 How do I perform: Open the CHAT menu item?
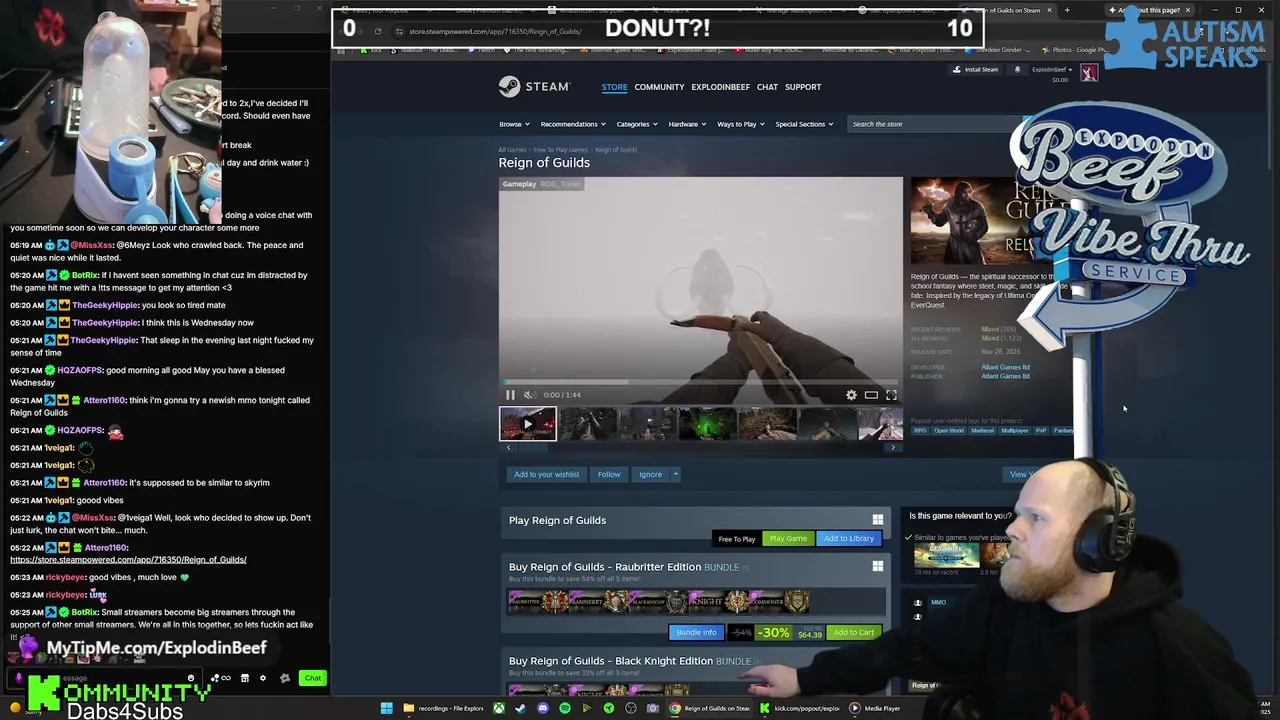[x=767, y=87]
